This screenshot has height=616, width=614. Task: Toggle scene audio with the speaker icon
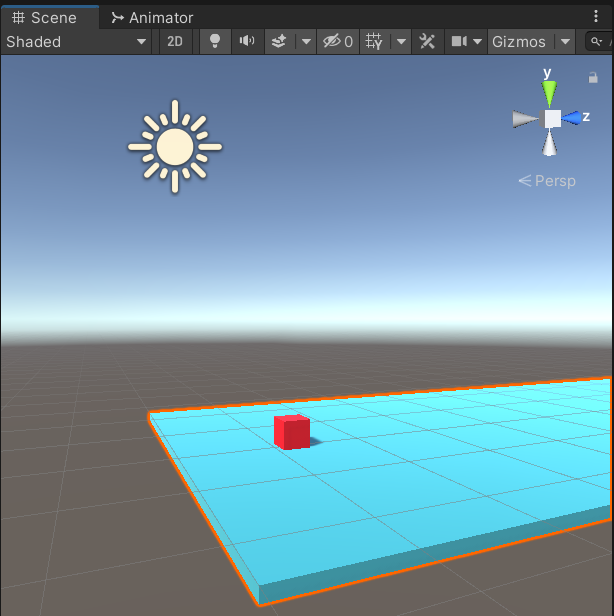pos(247,42)
